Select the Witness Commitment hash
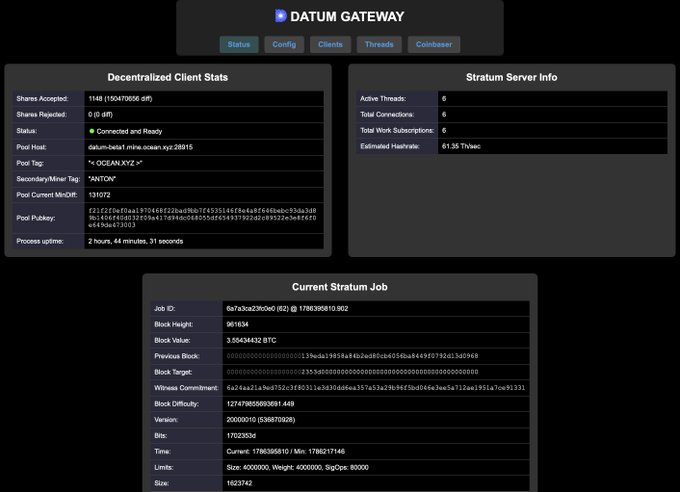This screenshot has width=680, height=492. 376,388
